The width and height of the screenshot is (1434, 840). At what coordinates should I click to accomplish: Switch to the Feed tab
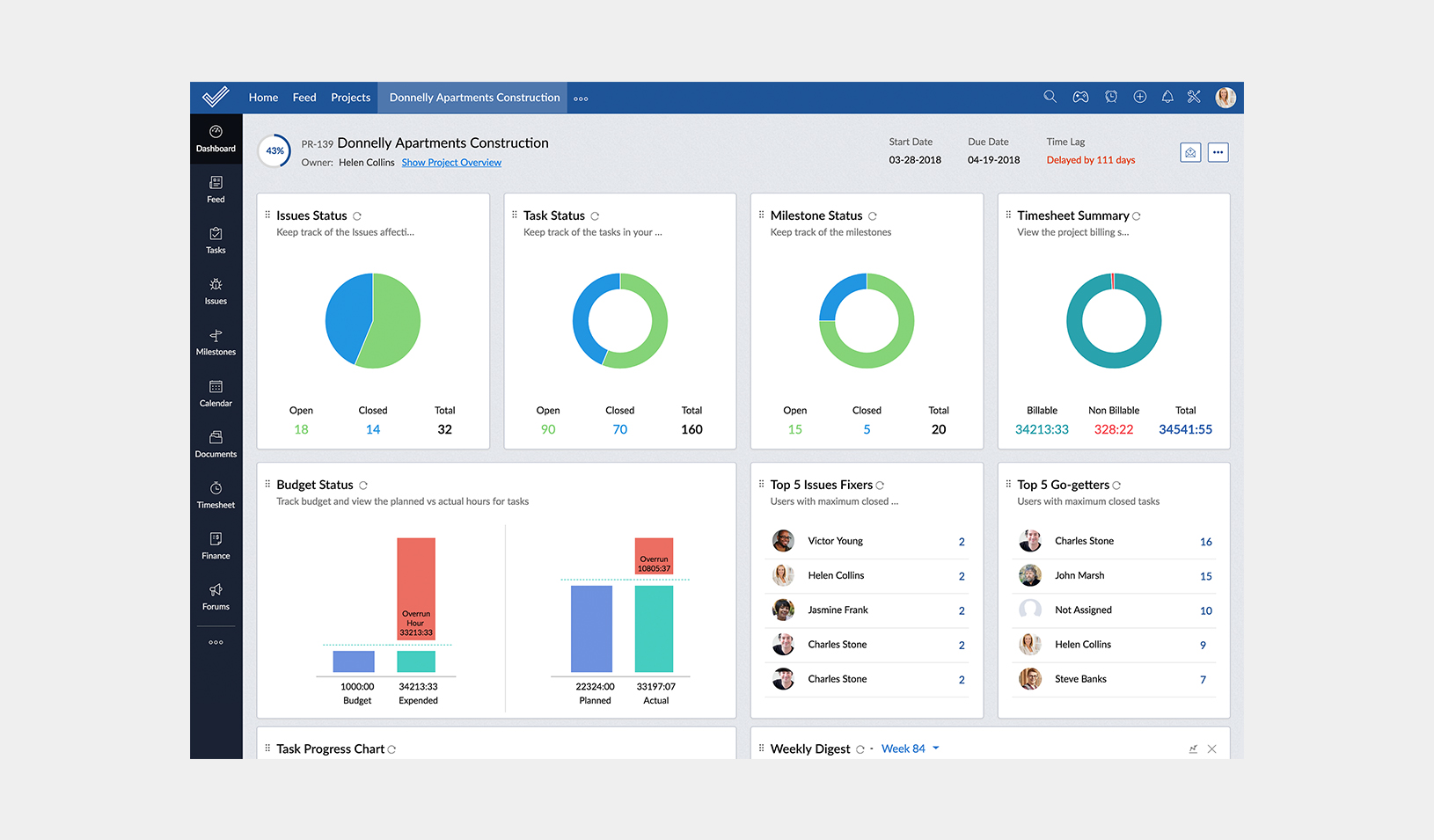[x=304, y=97]
